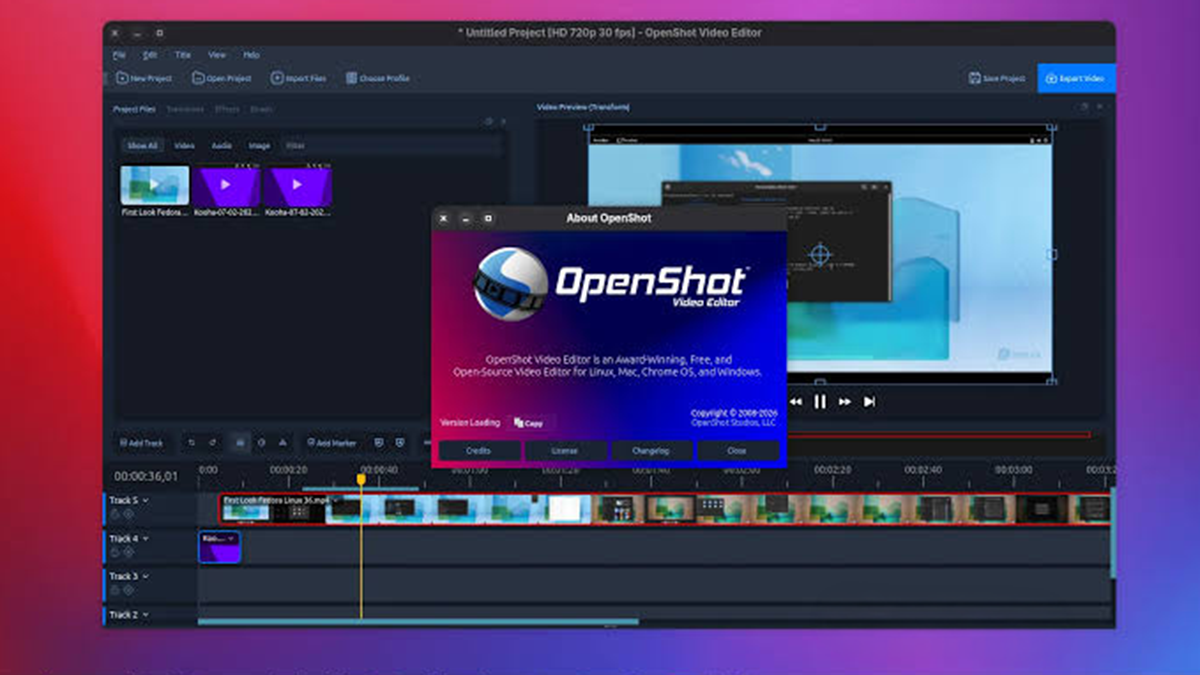Click the Choose Profile icon

(x=351, y=78)
